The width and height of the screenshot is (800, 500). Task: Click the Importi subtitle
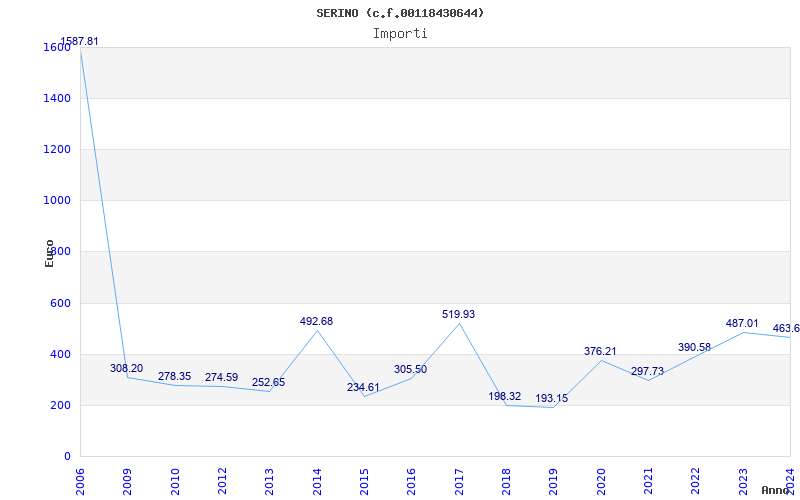[x=400, y=34]
